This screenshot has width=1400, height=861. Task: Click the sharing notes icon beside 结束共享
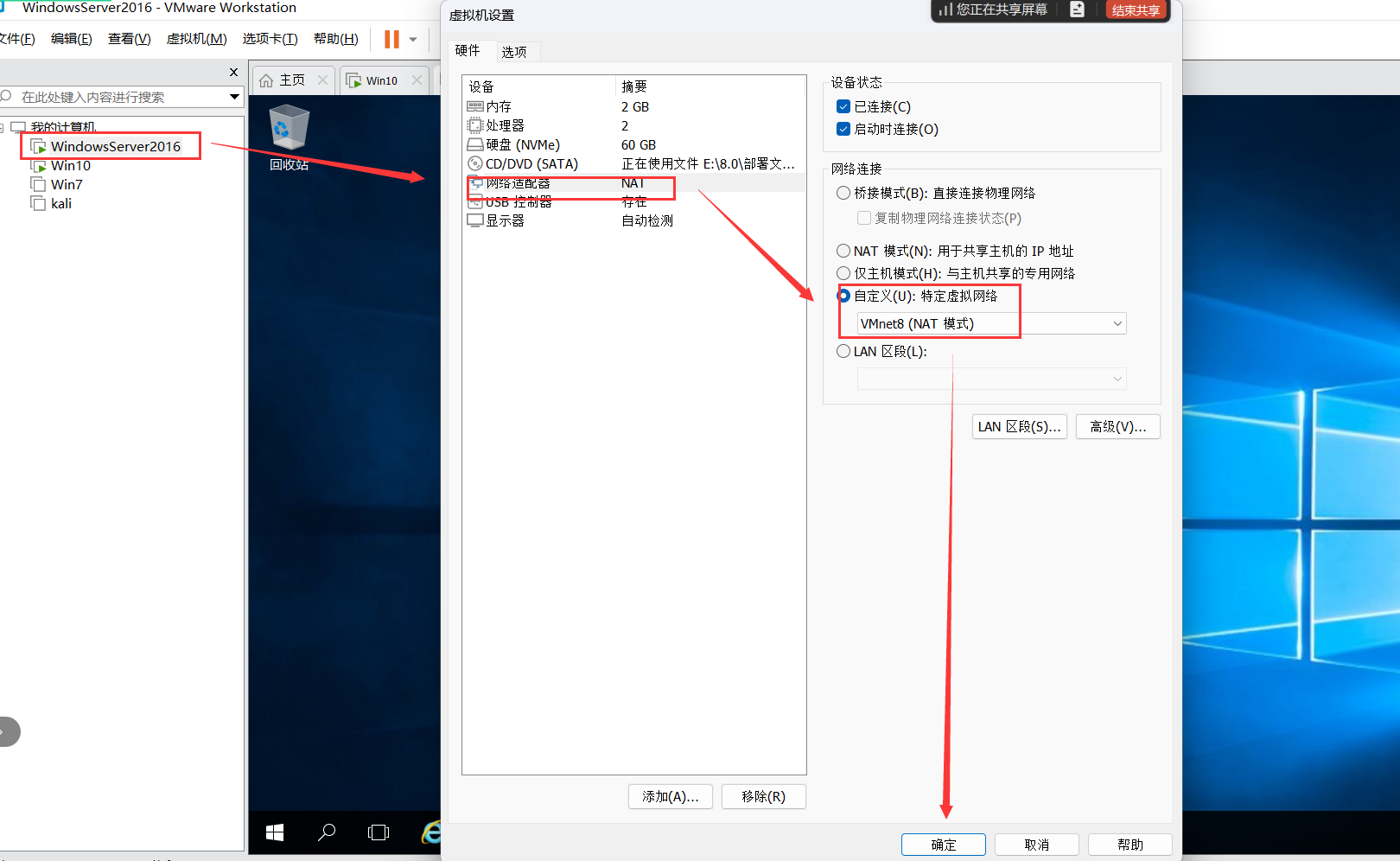click(1077, 10)
